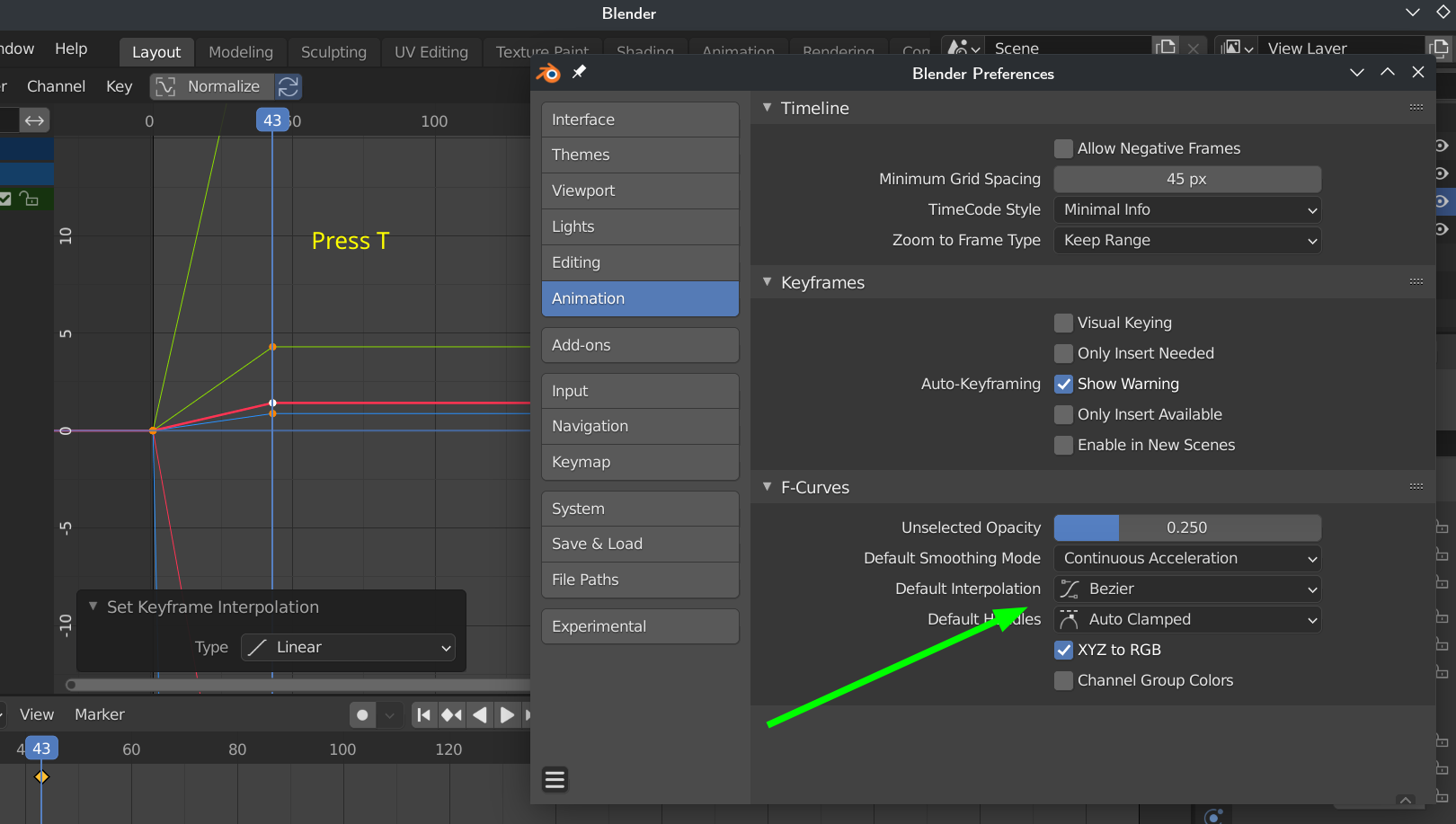This screenshot has width=1456, height=824.
Task: Click the graph editor frame 43 playhead
Action: [x=272, y=120]
